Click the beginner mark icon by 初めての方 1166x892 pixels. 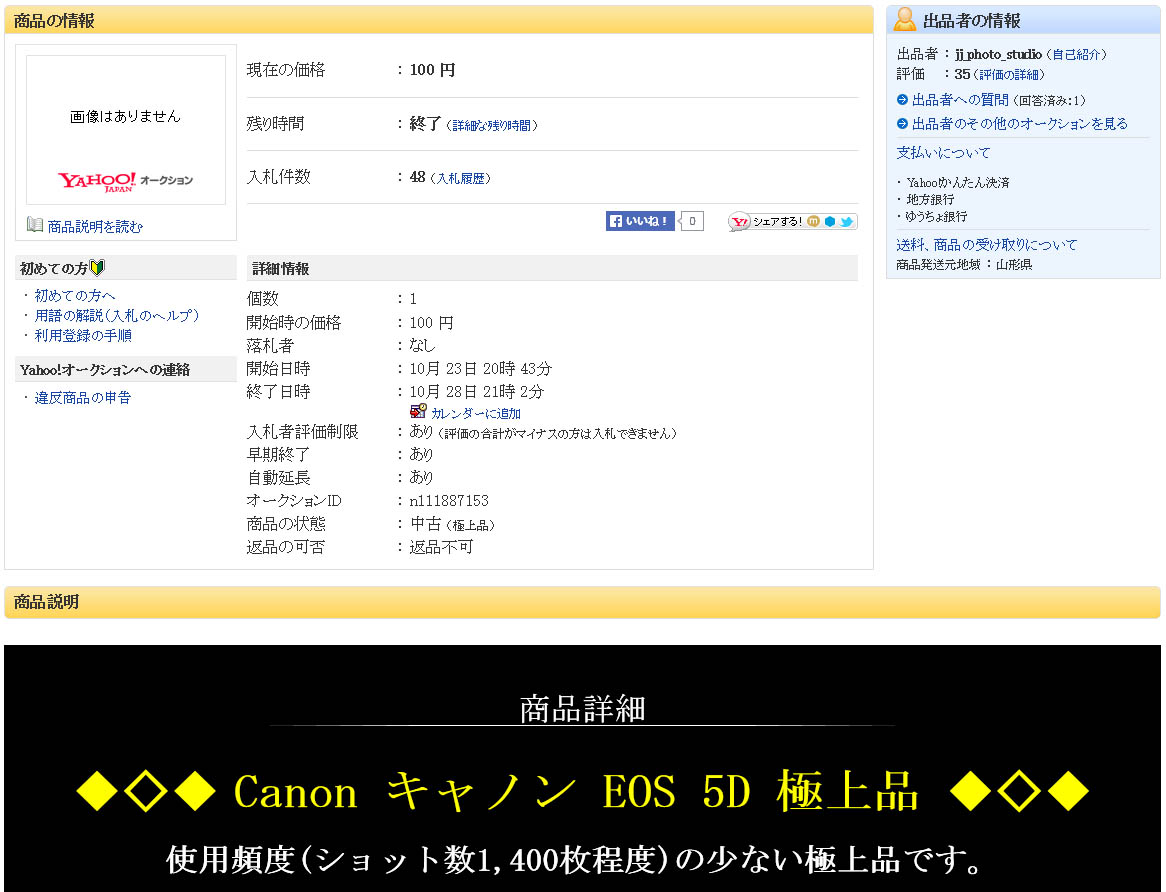[x=97, y=268]
